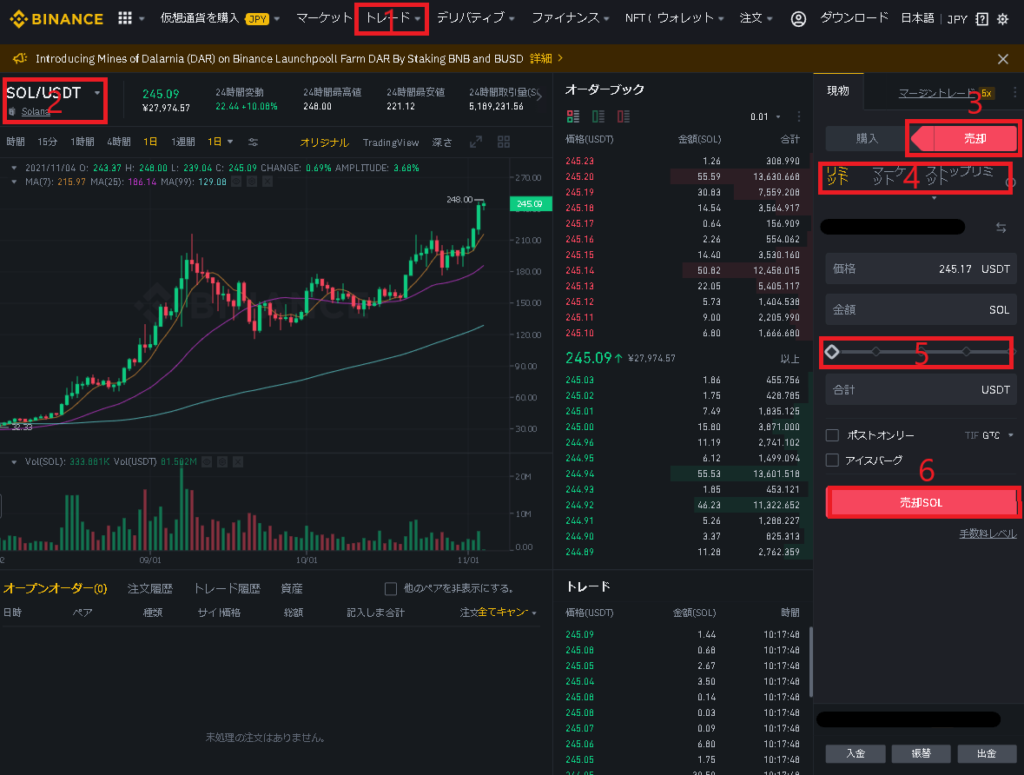The image size is (1024, 775).
Task: Click the trades list scrollbar
Action: [810, 662]
